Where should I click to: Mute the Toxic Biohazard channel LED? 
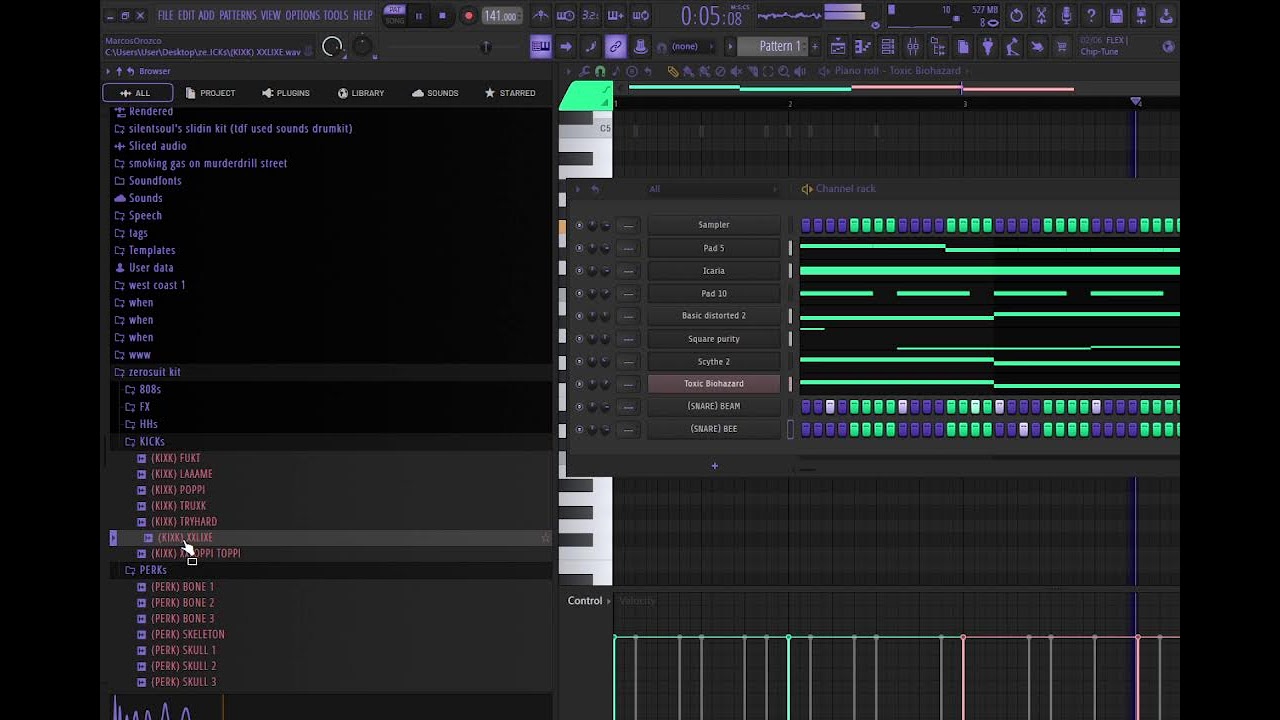point(578,384)
